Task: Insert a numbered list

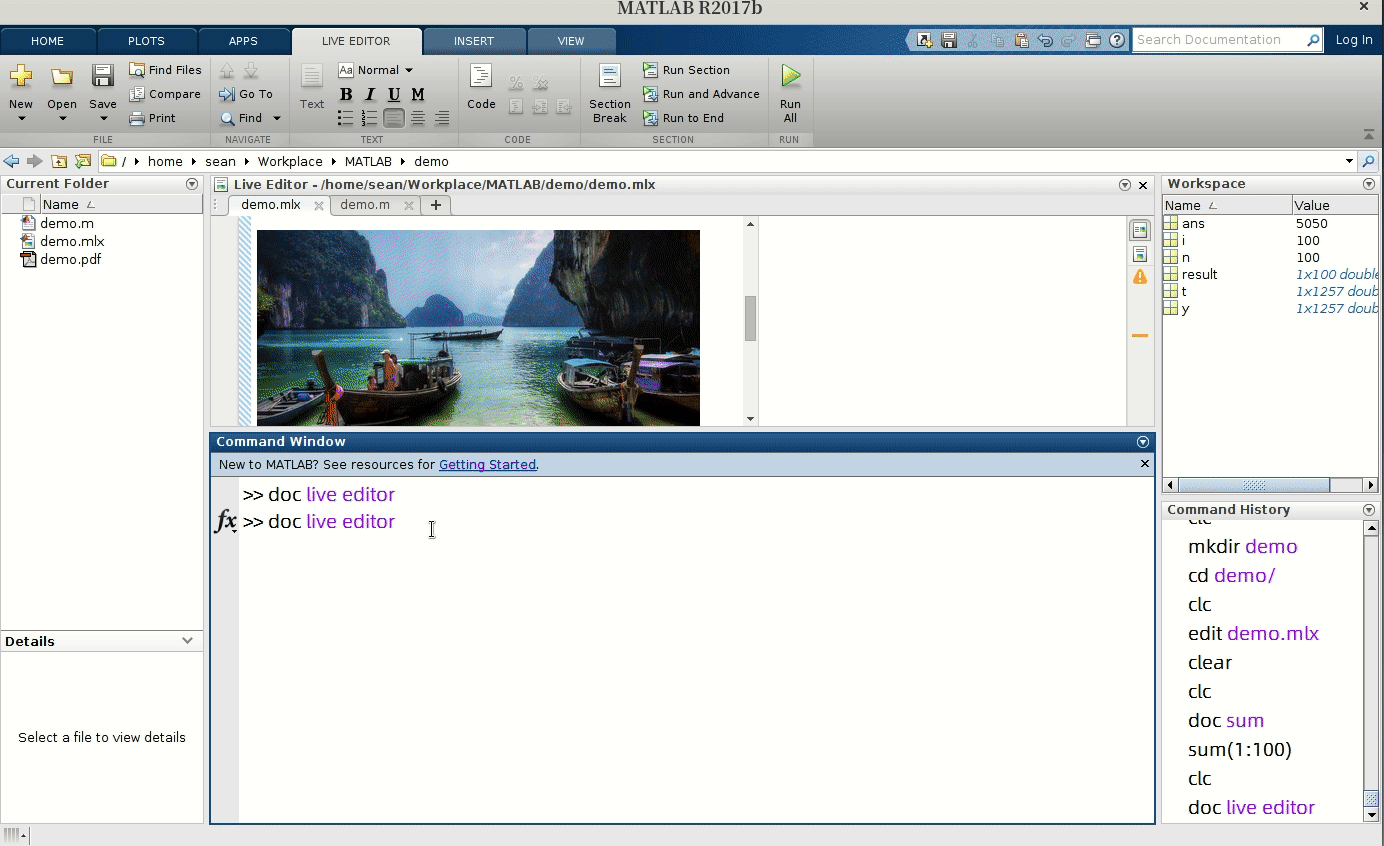Action: (x=369, y=118)
